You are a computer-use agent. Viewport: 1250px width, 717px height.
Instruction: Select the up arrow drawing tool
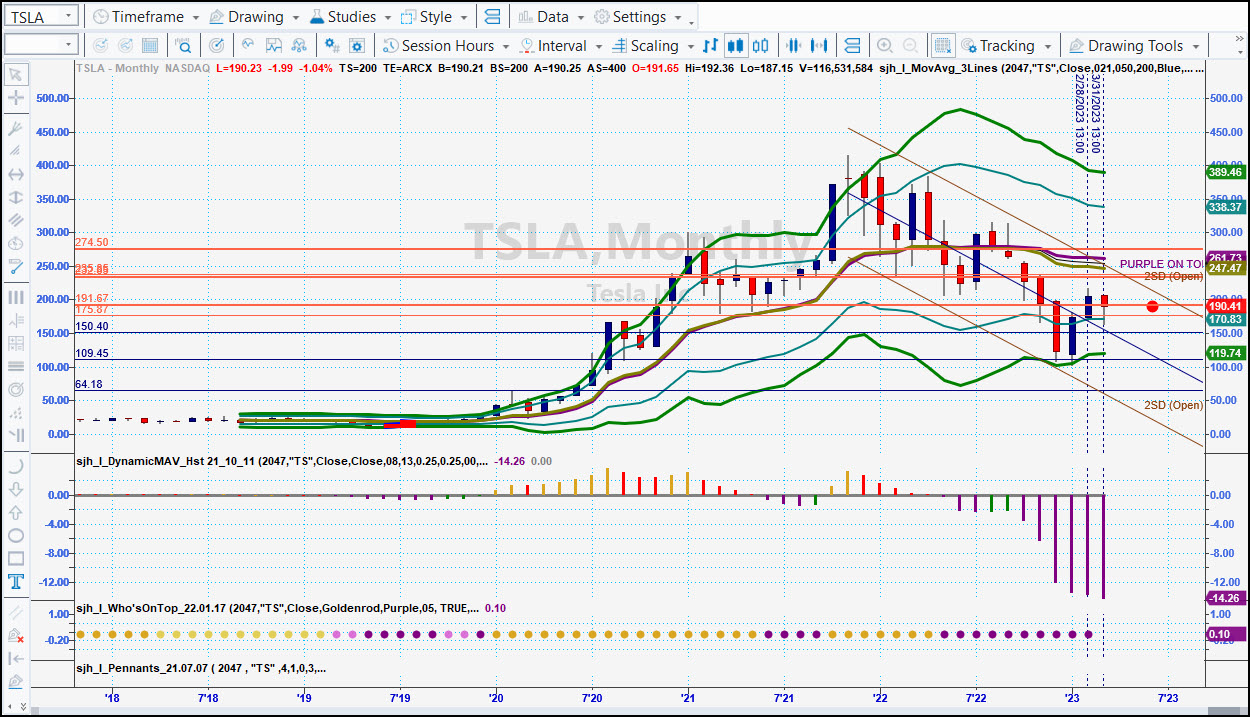15,512
